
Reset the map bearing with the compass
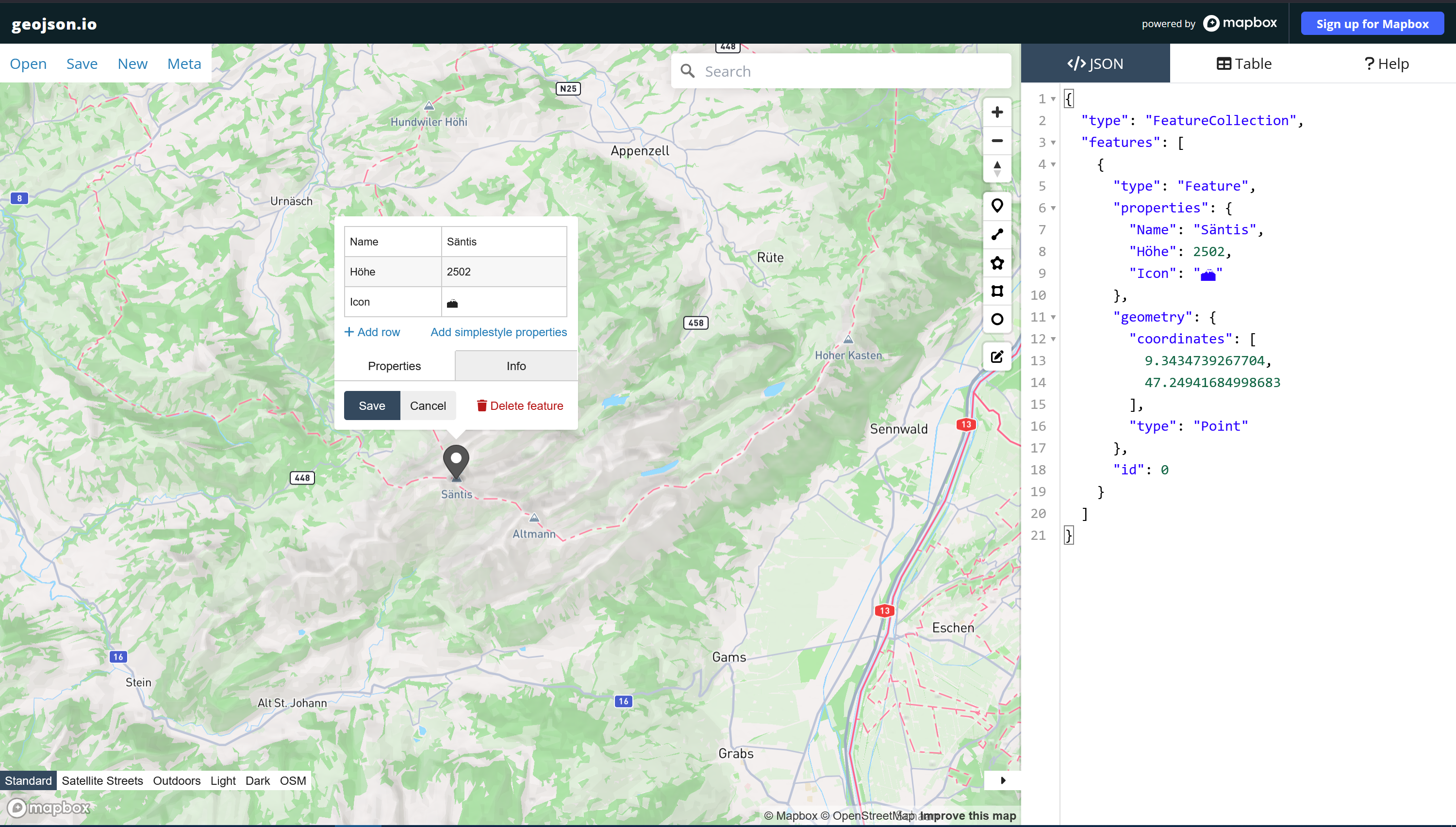pos(997,168)
